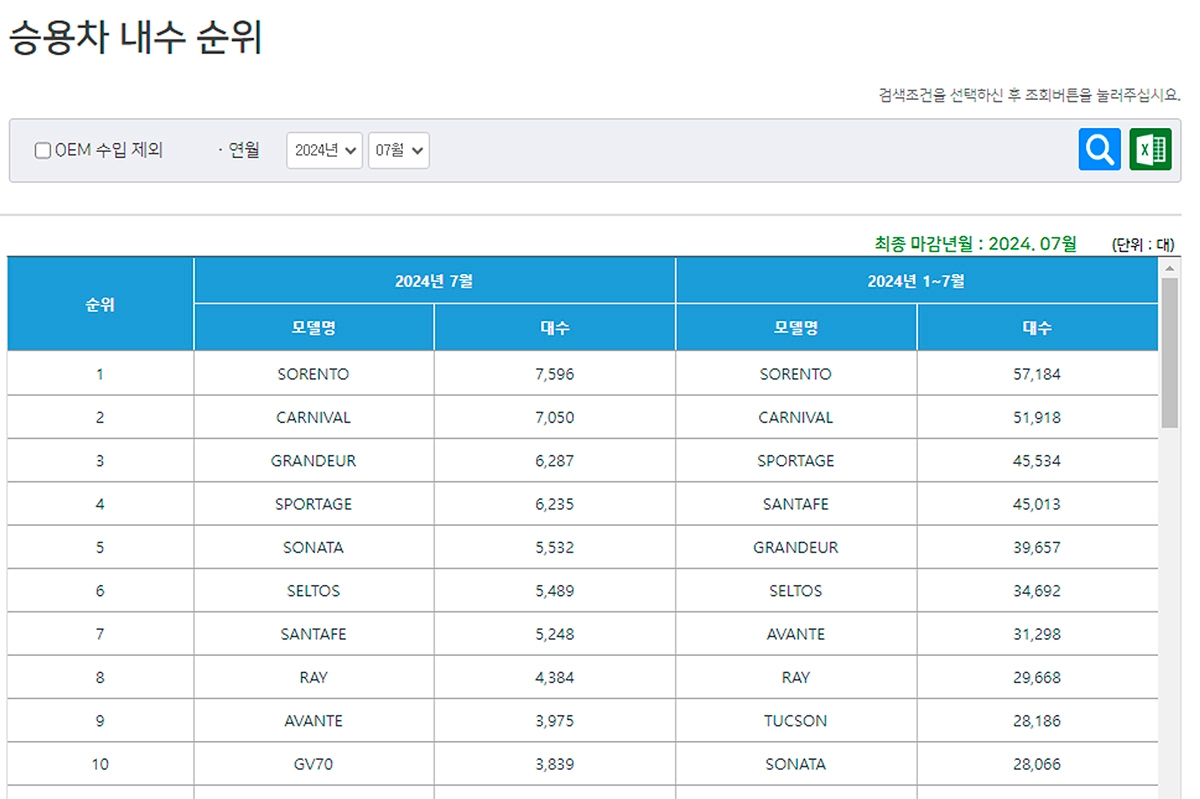Click the 6,287 cell
1200x799 pixels.
tap(555, 461)
